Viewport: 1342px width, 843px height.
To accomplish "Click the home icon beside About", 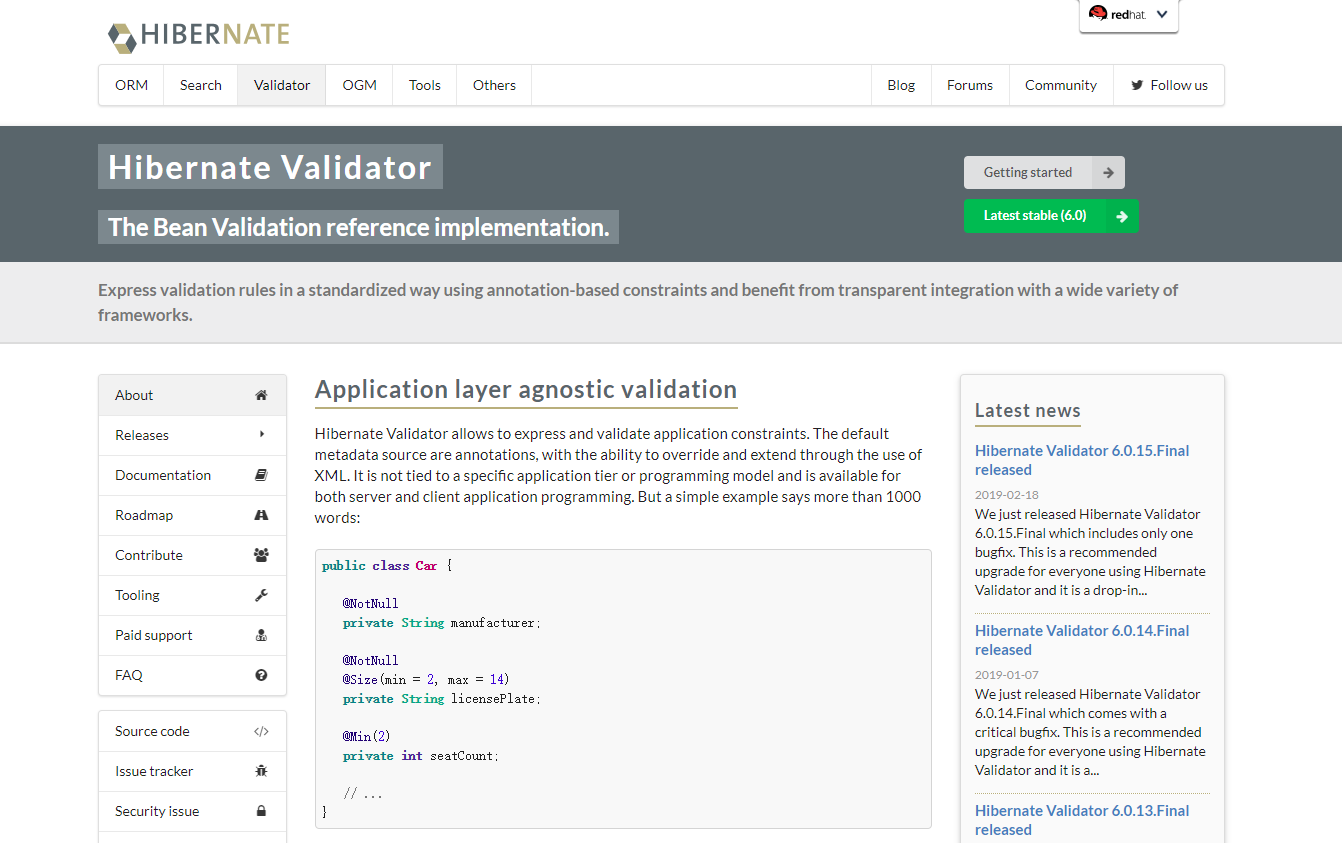I will 261,395.
